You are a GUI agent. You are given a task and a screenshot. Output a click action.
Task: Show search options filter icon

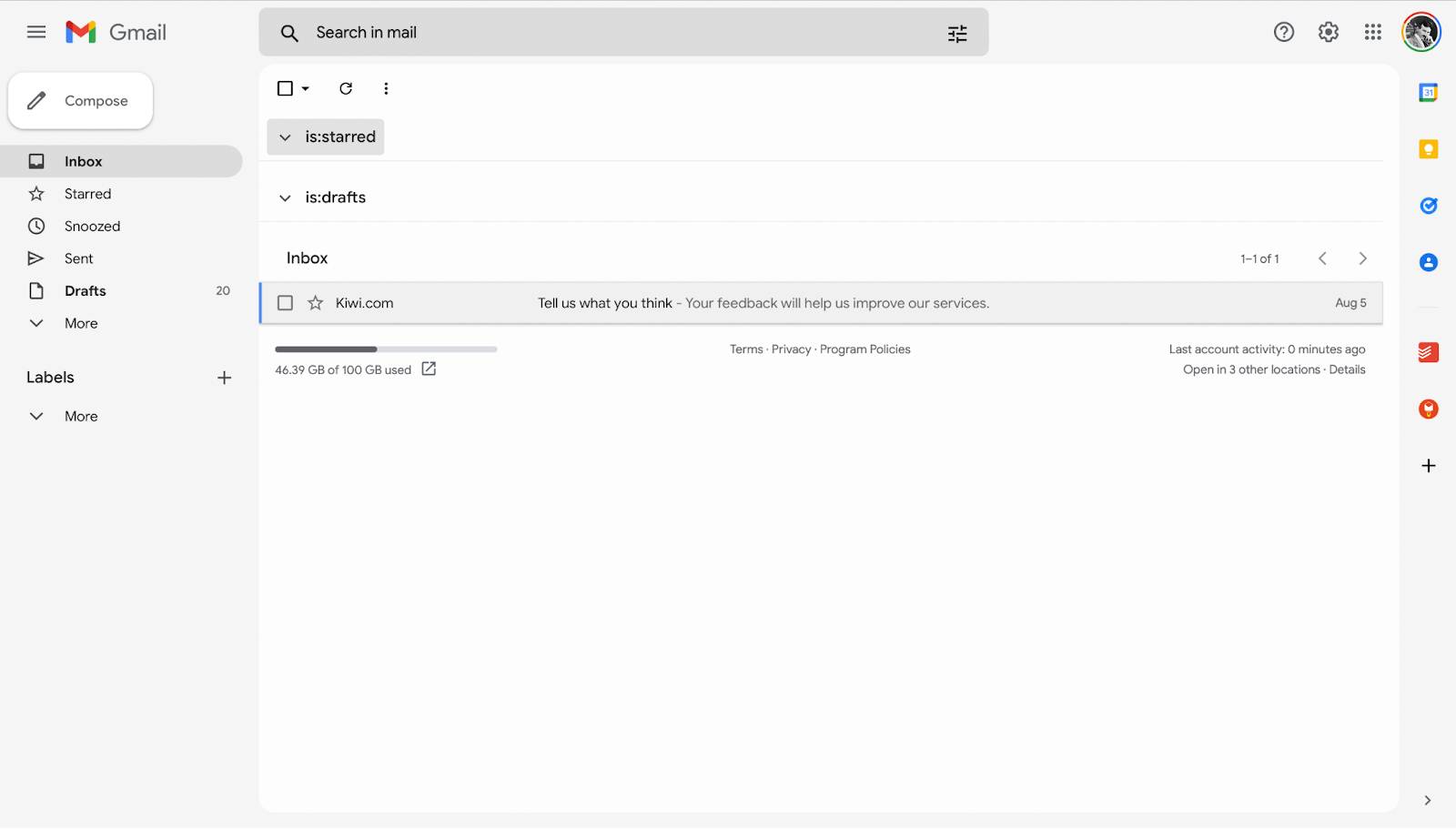(x=957, y=34)
